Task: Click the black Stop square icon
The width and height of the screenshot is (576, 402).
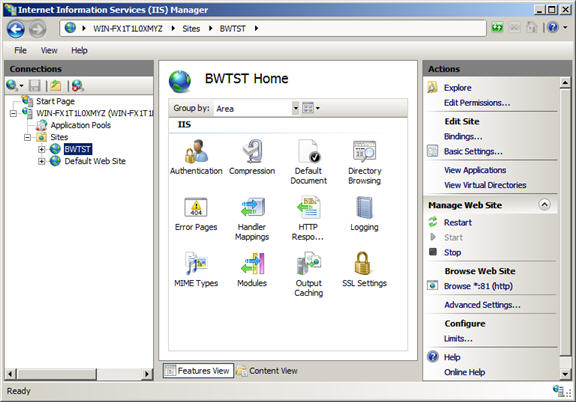Action: tap(433, 252)
